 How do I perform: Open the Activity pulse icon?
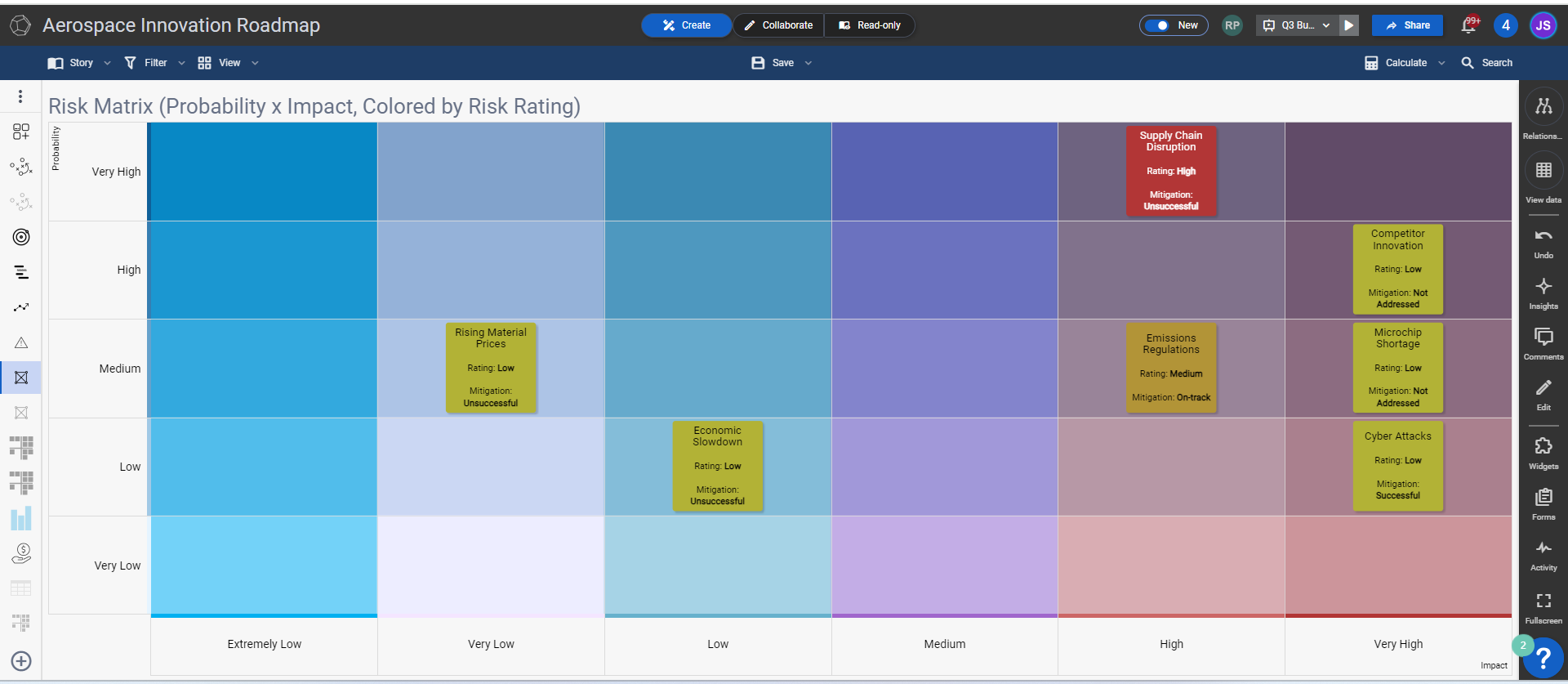(x=1543, y=548)
